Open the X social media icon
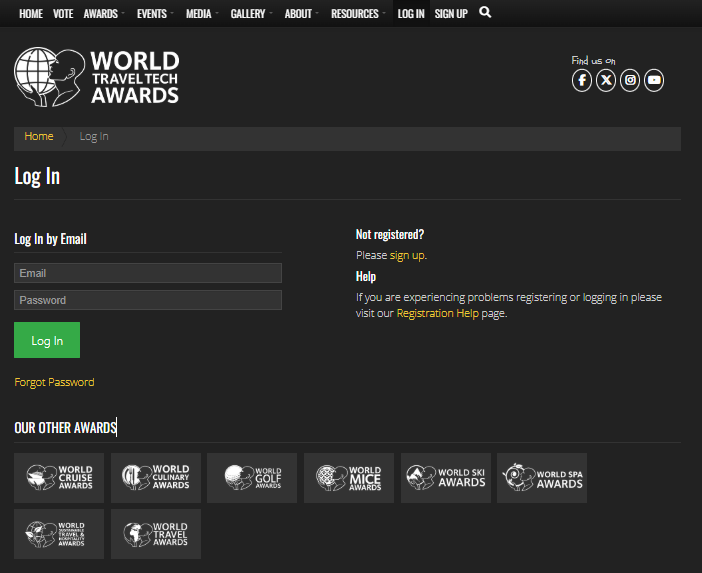The width and height of the screenshot is (702, 573). point(606,81)
